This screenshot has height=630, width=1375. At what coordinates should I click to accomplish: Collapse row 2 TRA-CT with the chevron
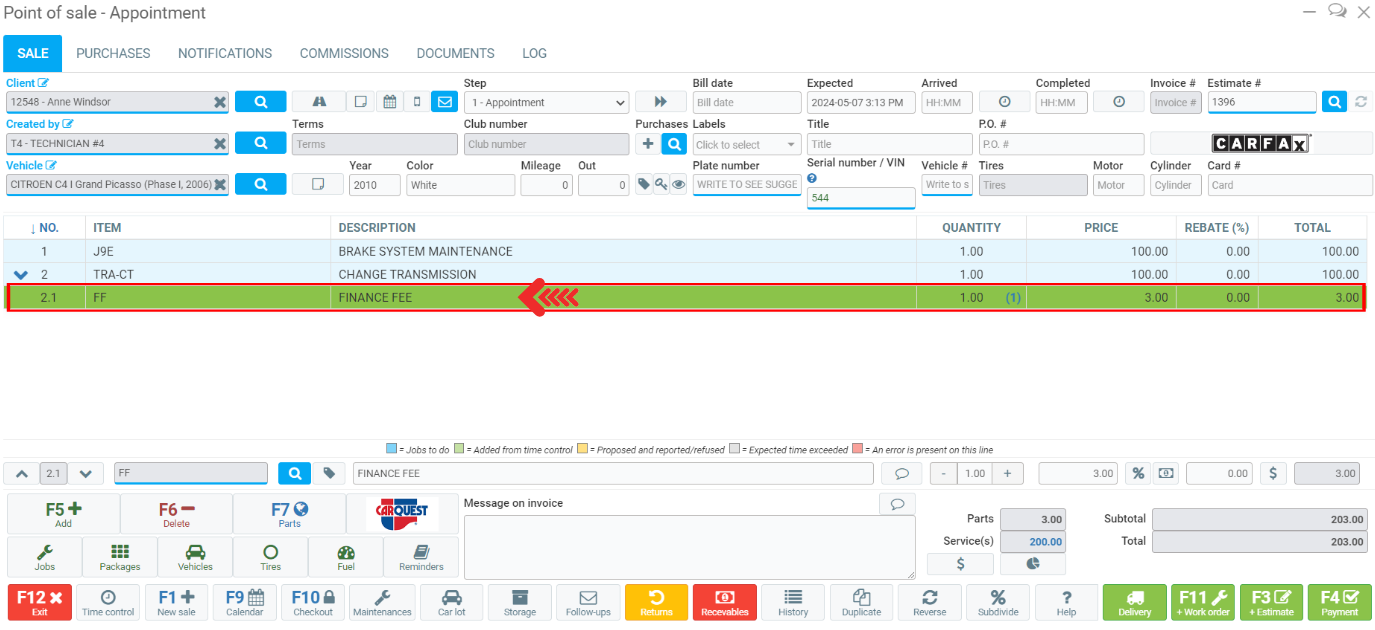[x=21, y=275]
